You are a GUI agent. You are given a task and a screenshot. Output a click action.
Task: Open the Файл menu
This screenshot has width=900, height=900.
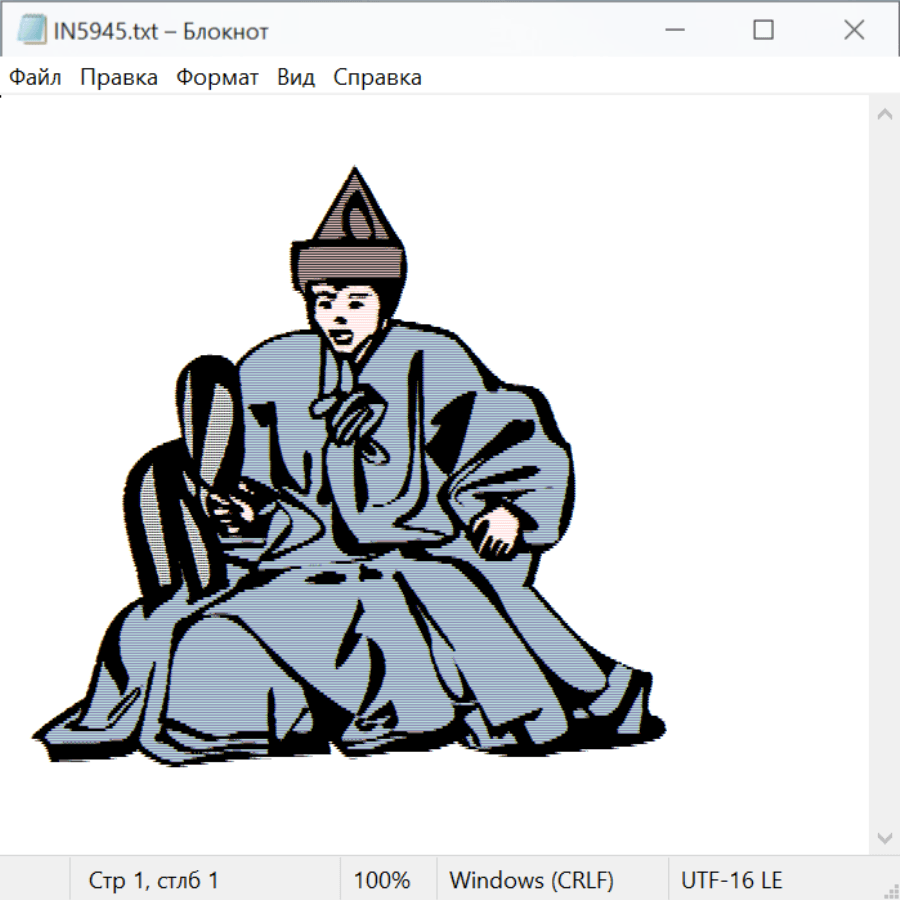36,78
